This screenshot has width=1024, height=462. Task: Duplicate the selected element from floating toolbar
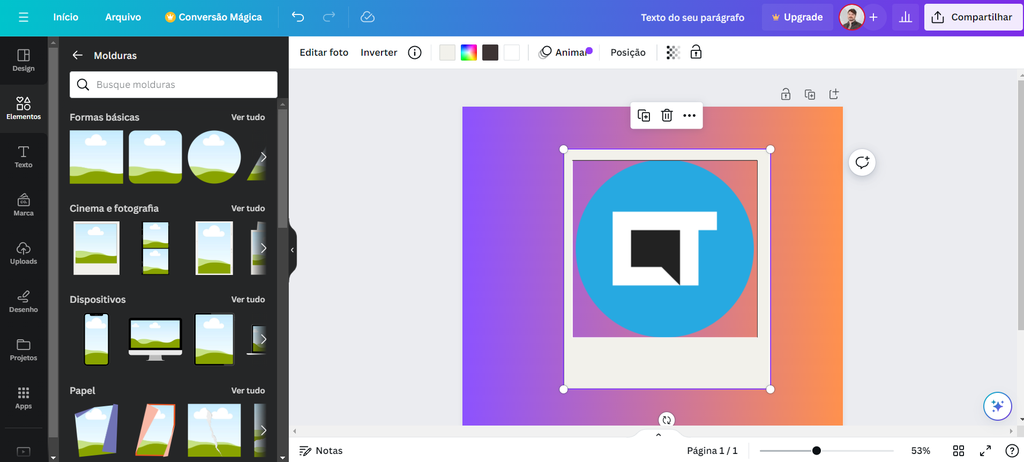point(644,116)
